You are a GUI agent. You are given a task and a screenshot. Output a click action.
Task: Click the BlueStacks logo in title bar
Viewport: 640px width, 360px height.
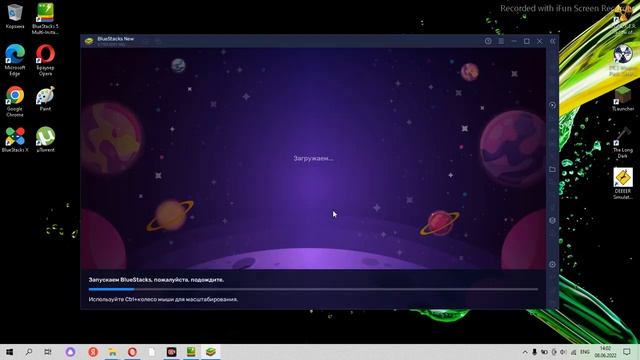[89, 41]
